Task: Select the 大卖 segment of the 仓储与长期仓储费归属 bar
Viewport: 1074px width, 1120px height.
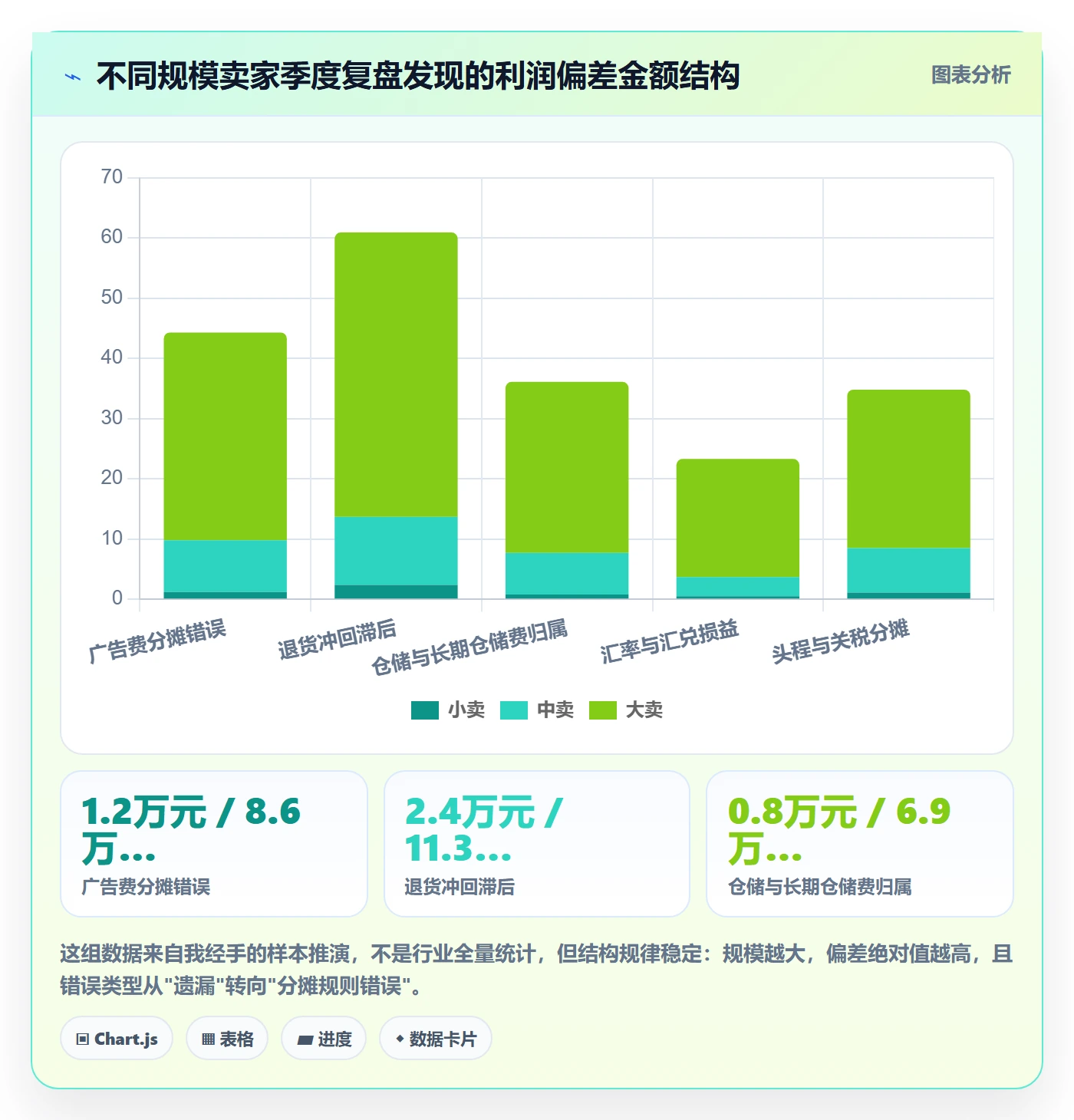Action: pyautogui.click(x=567, y=467)
